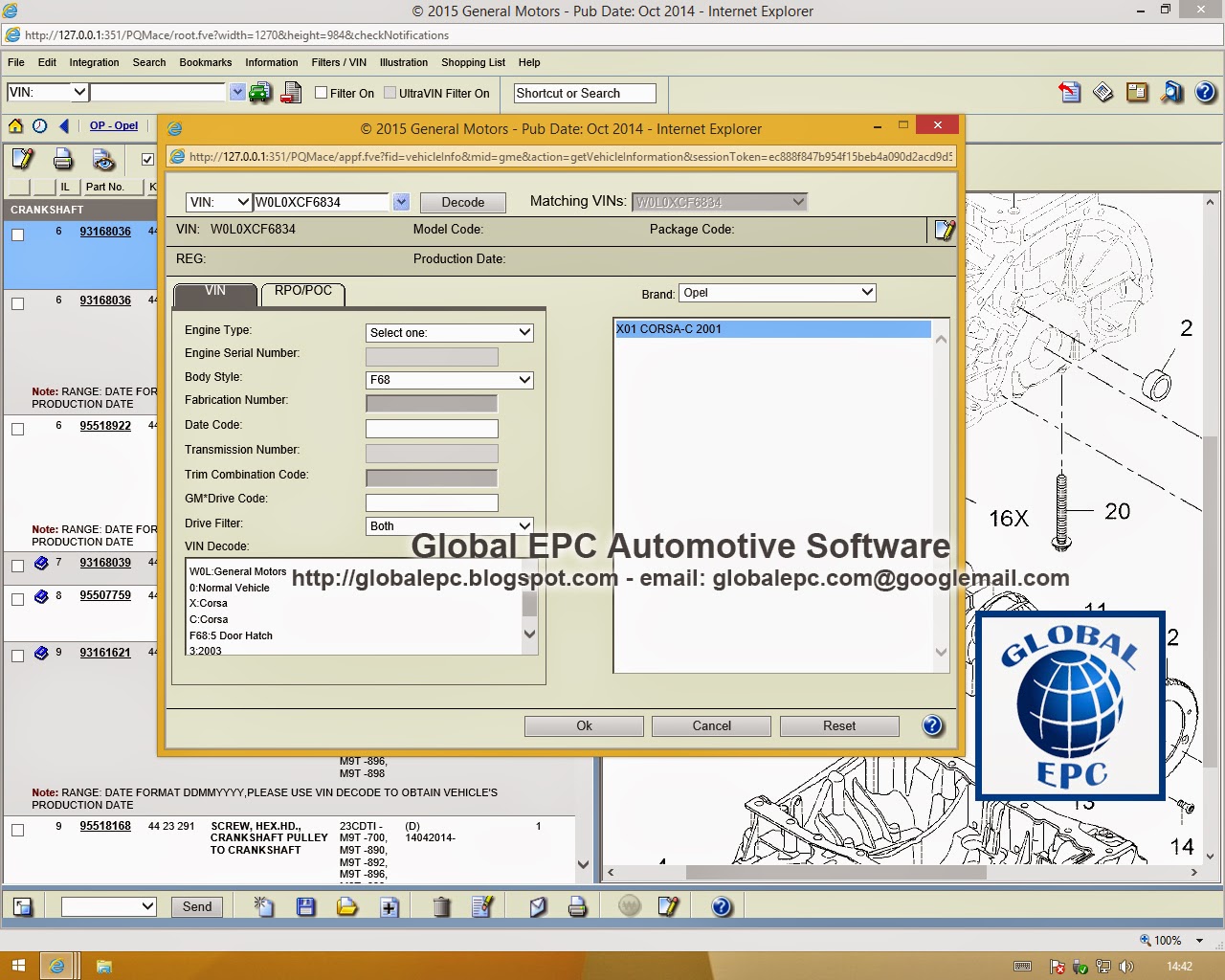Save shopping list with the floppy disk icon
Image resolution: width=1225 pixels, height=980 pixels.
pos(306,905)
